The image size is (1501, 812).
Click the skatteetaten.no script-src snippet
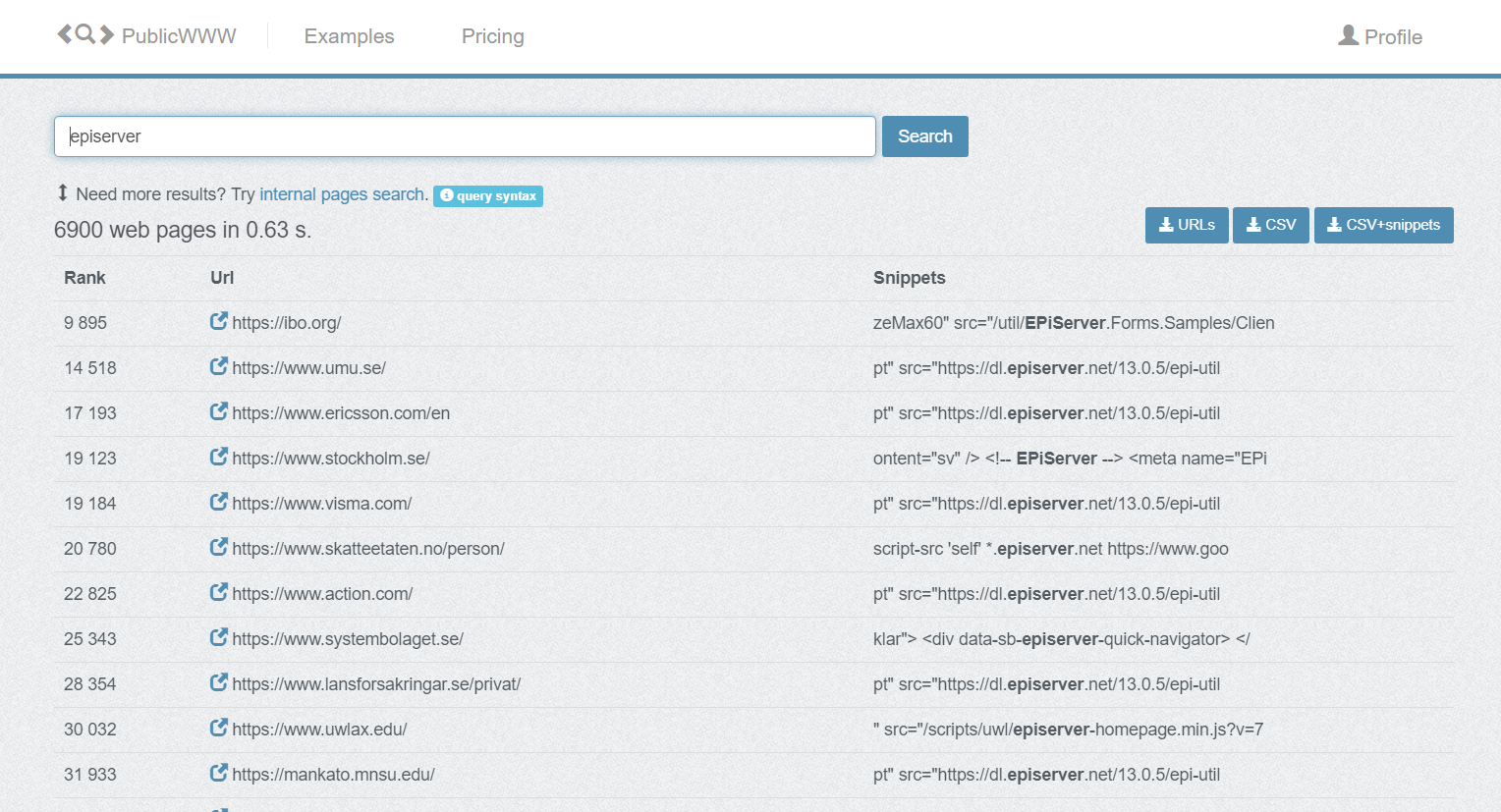[1051, 549]
